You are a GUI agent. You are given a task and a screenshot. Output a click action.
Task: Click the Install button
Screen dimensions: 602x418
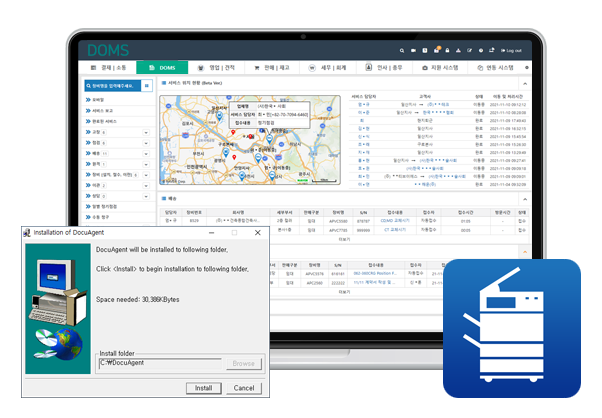[x=204, y=387]
